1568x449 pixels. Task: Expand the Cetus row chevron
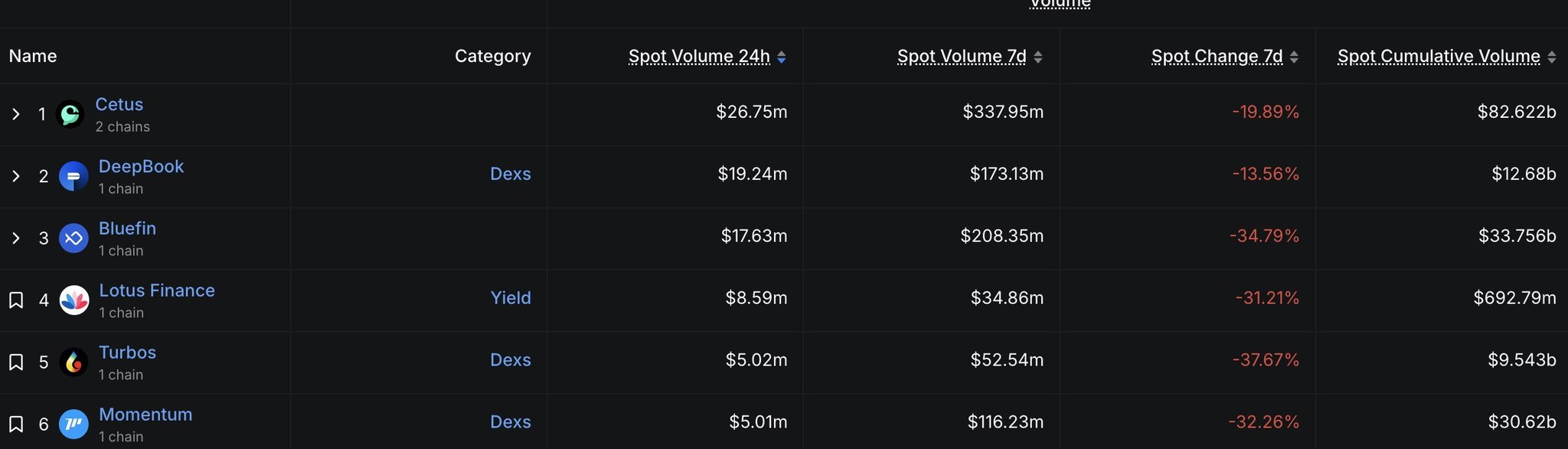(16, 114)
